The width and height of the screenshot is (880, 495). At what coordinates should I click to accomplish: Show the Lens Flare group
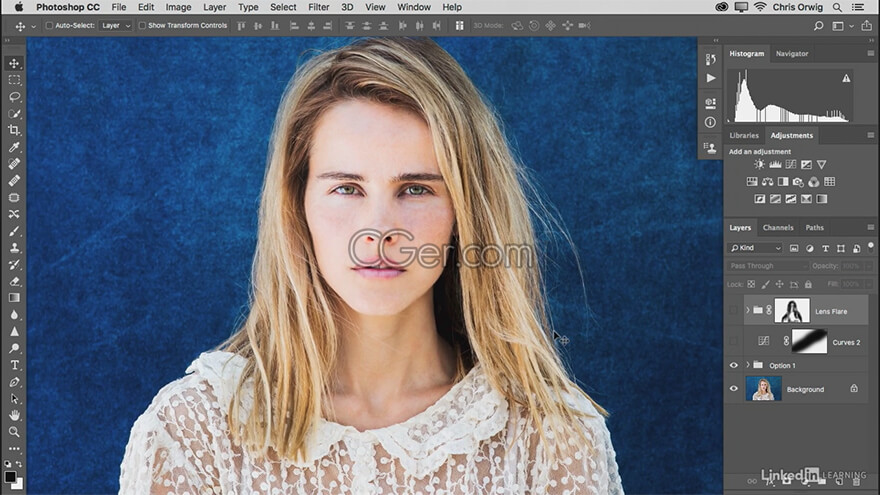click(x=734, y=310)
